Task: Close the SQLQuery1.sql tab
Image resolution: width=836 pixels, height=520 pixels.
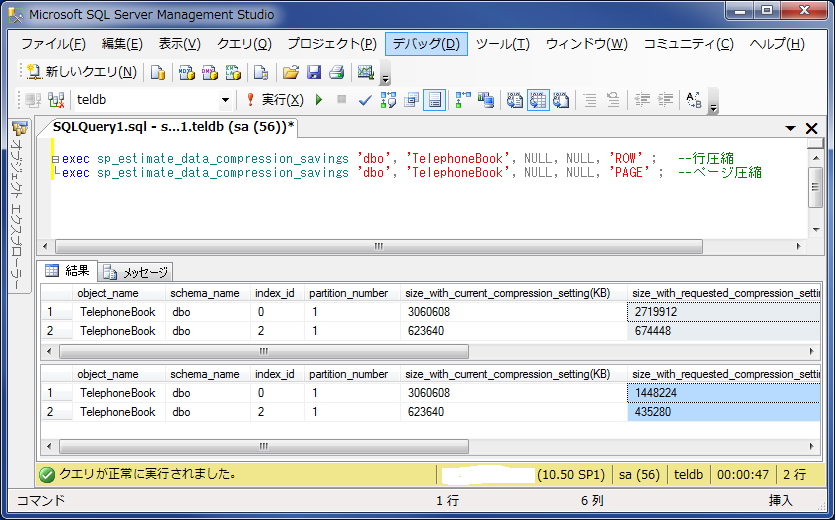Action: [x=811, y=128]
